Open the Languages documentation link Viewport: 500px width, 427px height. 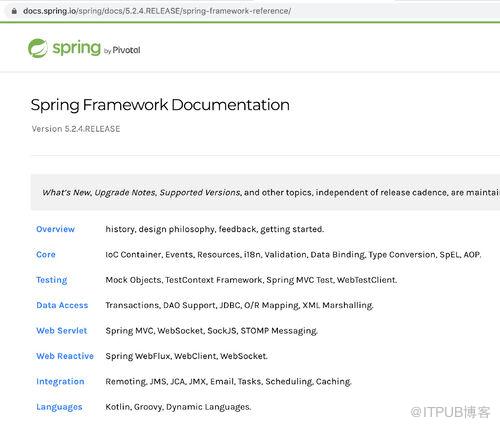point(59,407)
